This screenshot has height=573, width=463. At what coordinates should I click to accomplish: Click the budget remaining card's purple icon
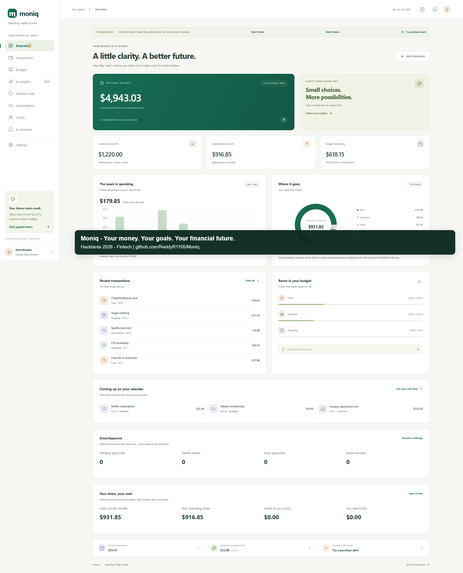[420, 144]
